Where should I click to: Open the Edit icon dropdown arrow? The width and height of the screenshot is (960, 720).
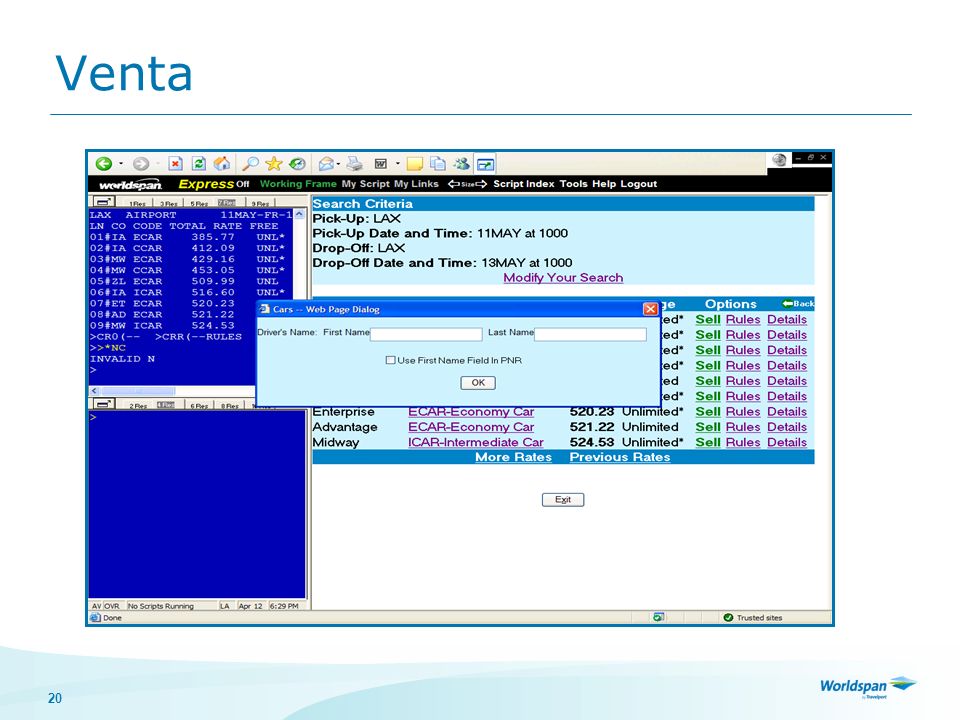397,163
